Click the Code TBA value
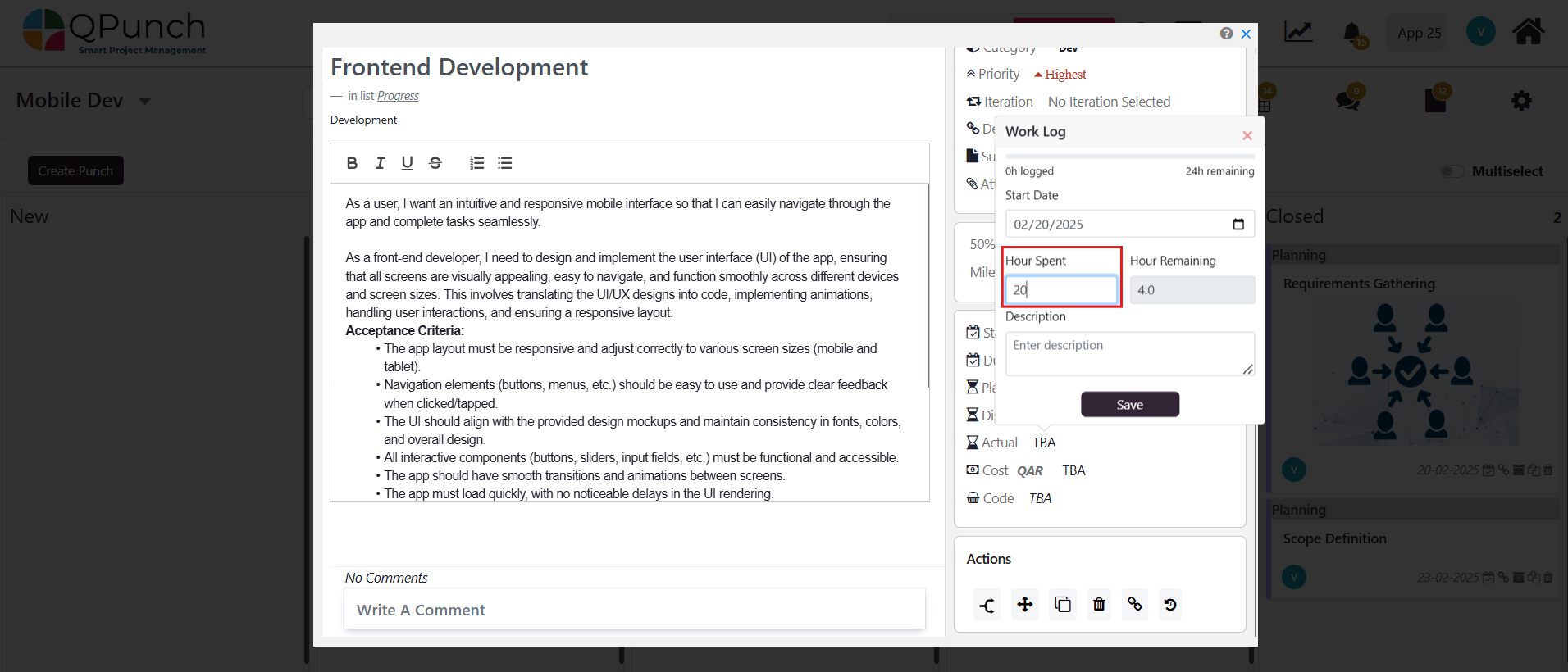Viewport: 1568px width, 672px height. pos(1040,498)
